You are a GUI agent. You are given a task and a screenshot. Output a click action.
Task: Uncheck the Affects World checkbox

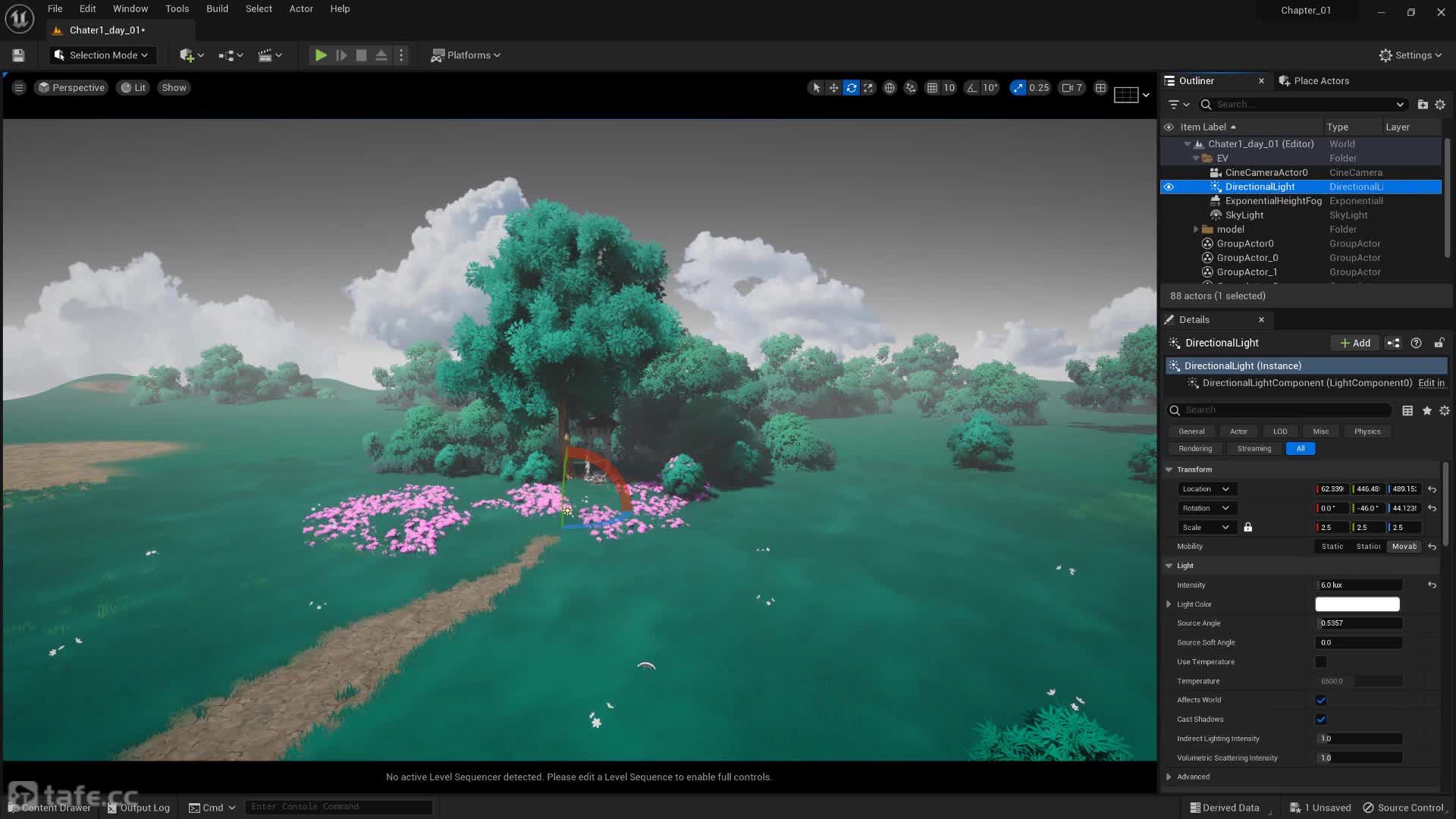pyautogui.click(x=1321, y=701)
